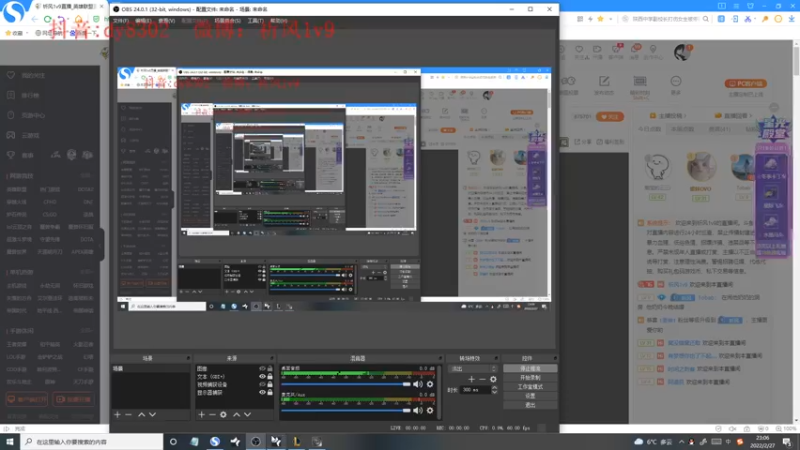This screenshot has width=800, height=450.
Task: Select the 显示器捕获 source row
Action: [x=234, y=393]
